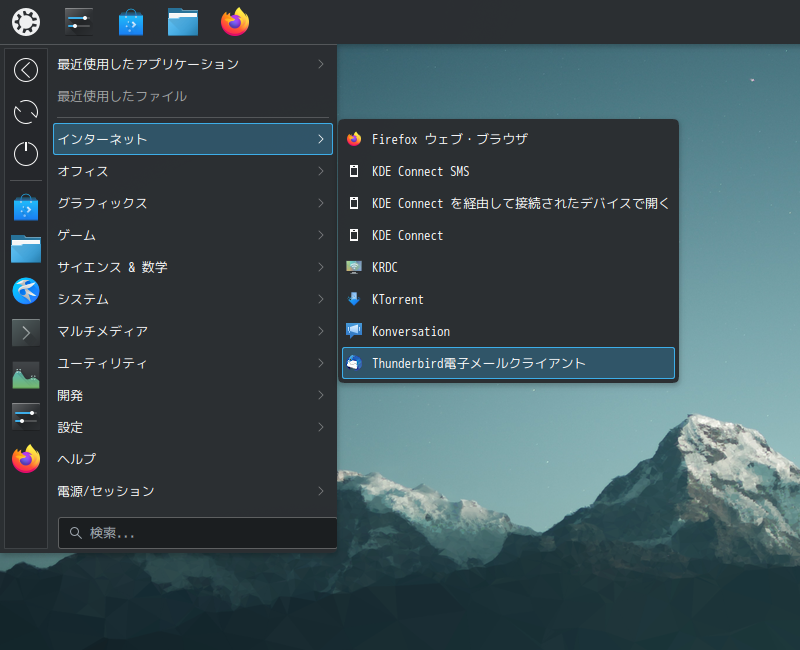800x650 pixels.
Task: Click the Firefox icon in the Internet submenu
Action: point(354,139)
